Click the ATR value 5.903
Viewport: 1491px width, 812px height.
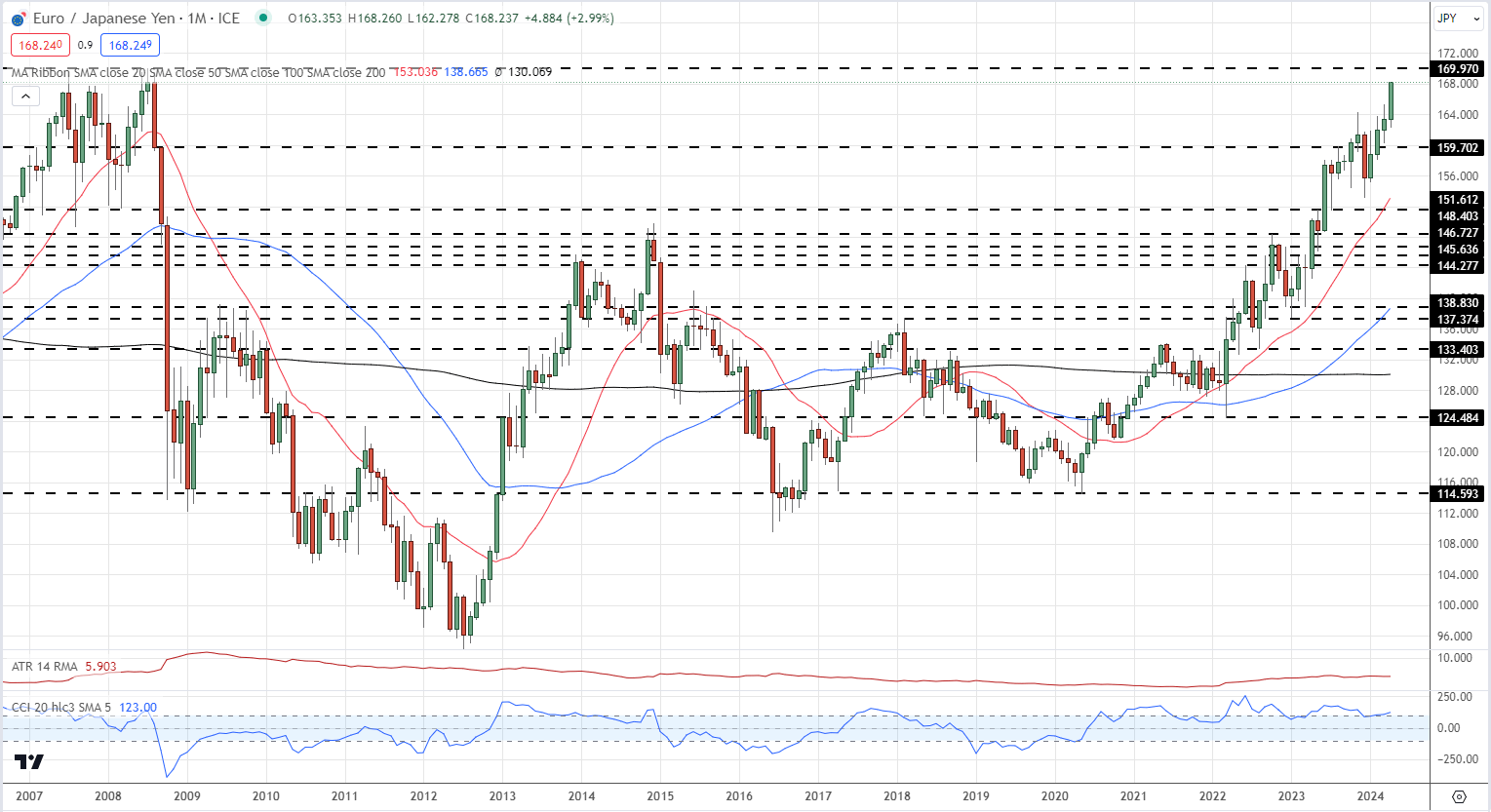tap(100, 667)
